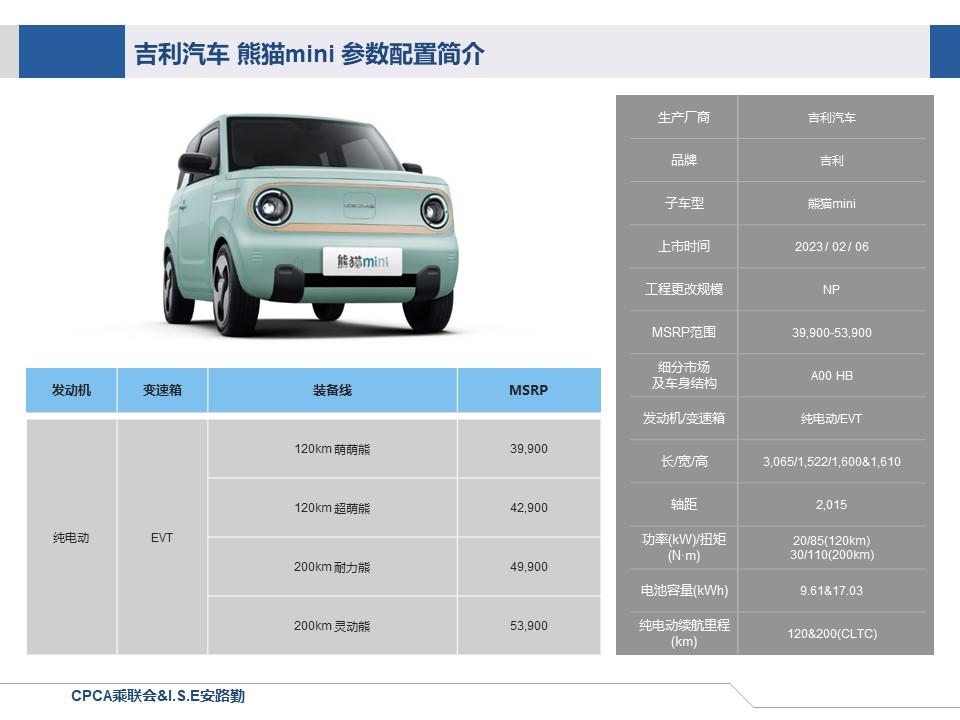
Task: Click the 120&200(CLTC) range value
Action: point(831,634)
